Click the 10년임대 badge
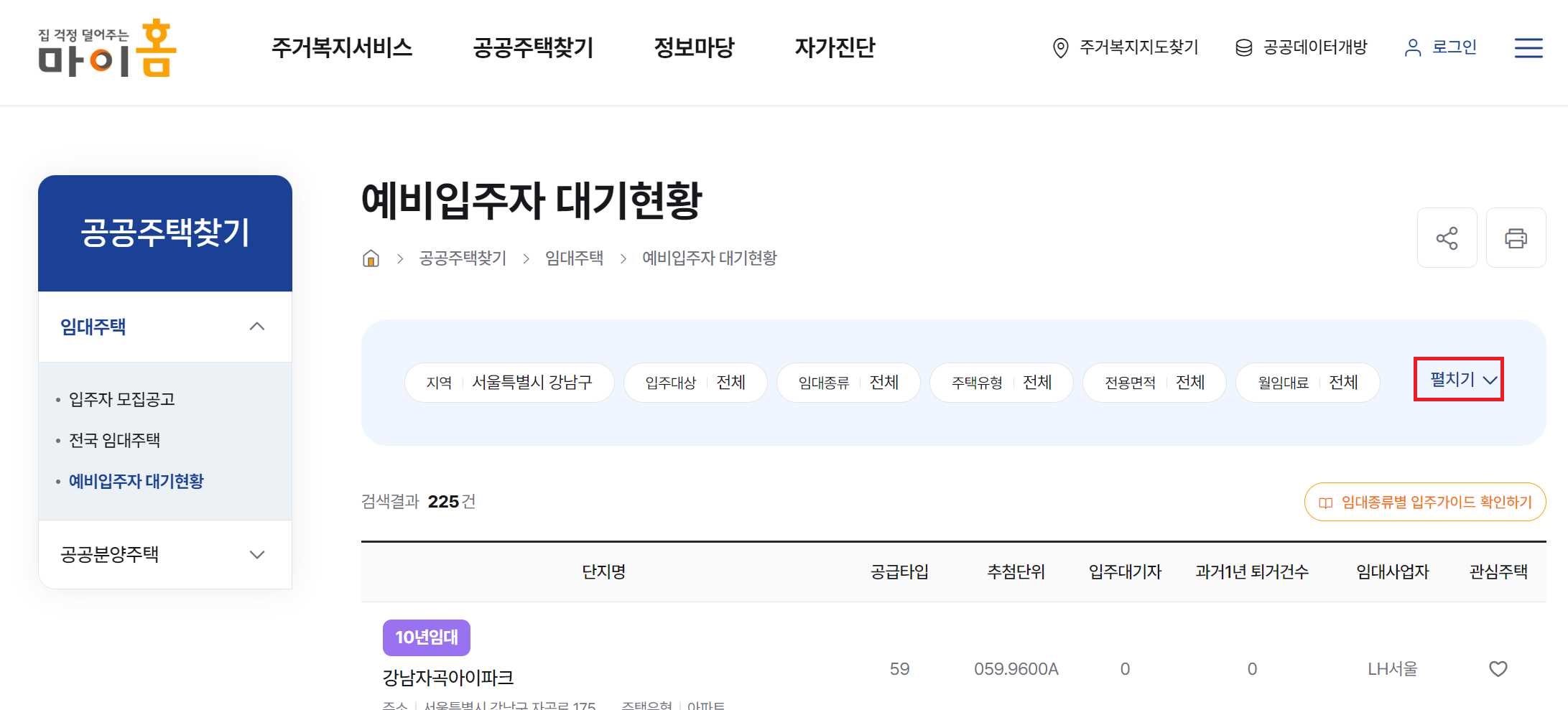 tap(427, 637)
